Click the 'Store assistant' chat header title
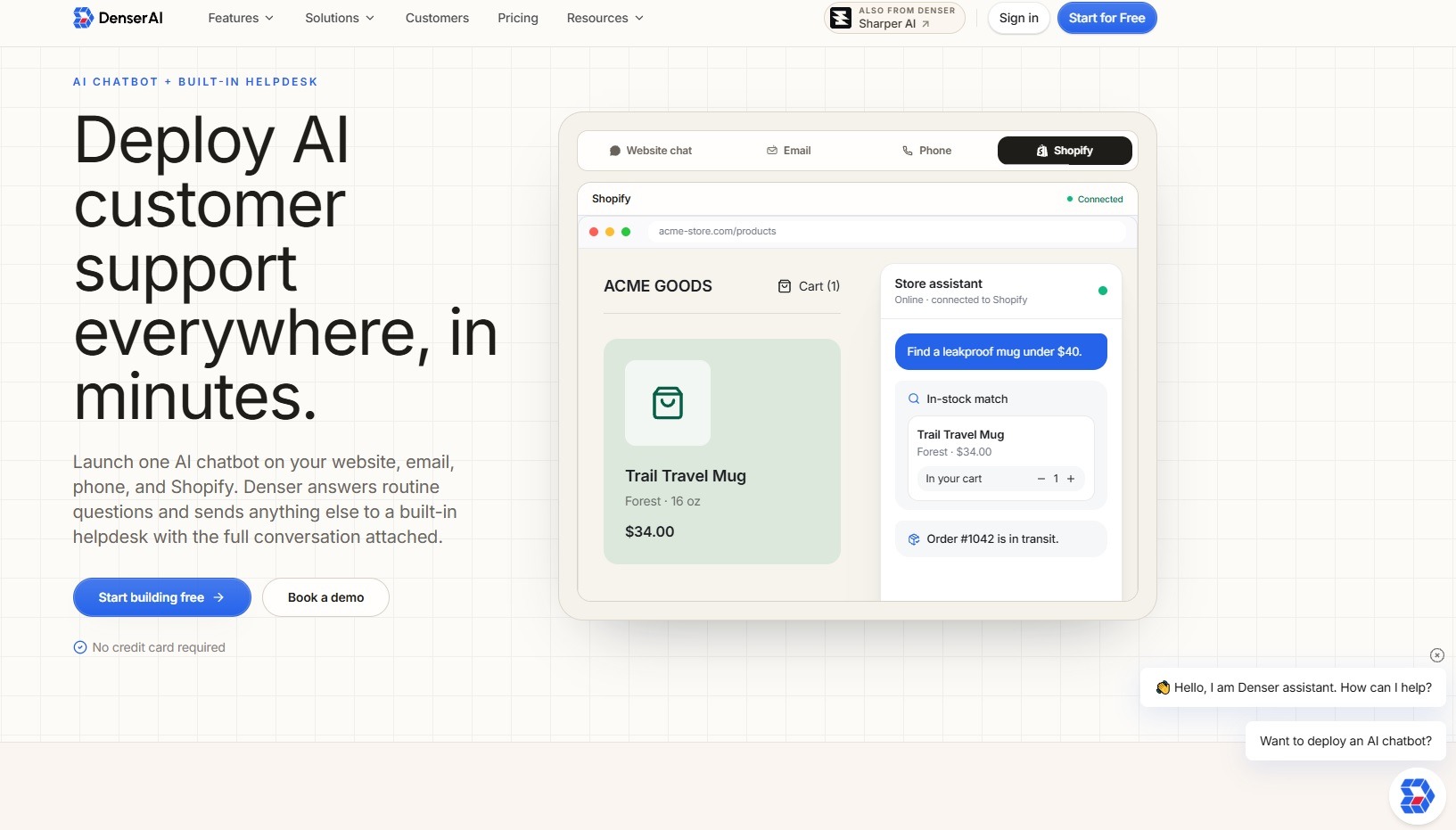 (x=939, y=284)
